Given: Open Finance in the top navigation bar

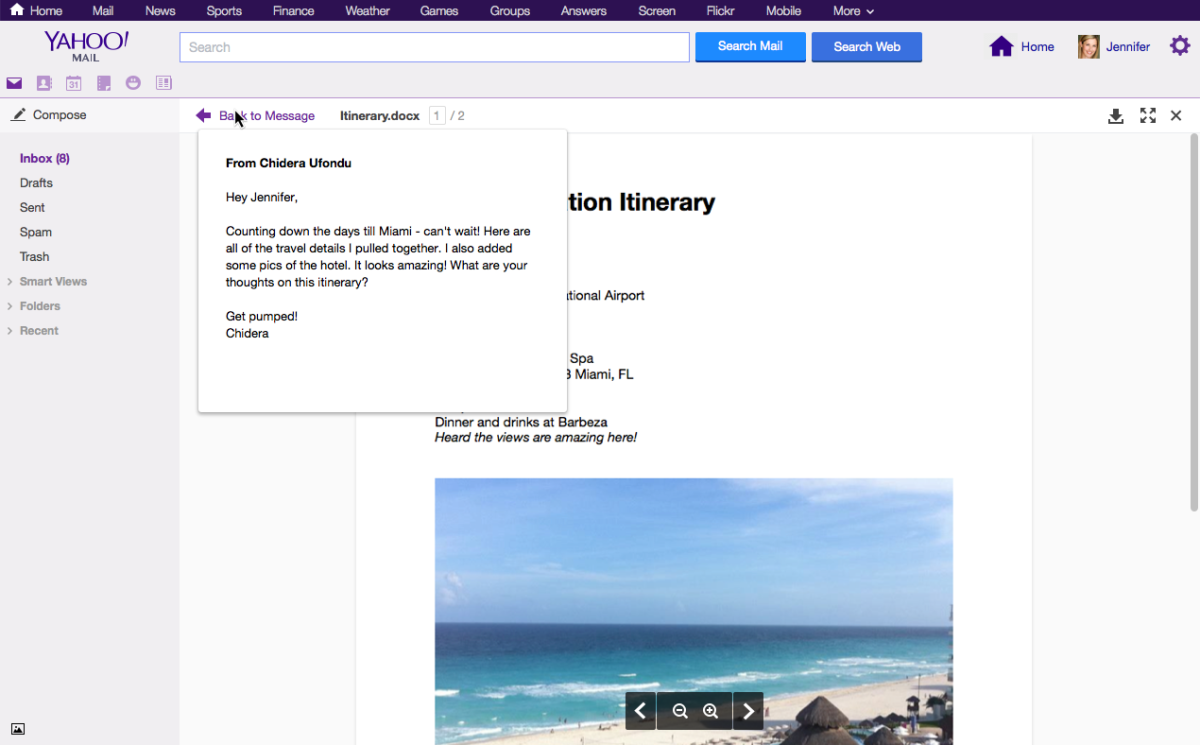Looking at the screenshot, I should 293,11.
